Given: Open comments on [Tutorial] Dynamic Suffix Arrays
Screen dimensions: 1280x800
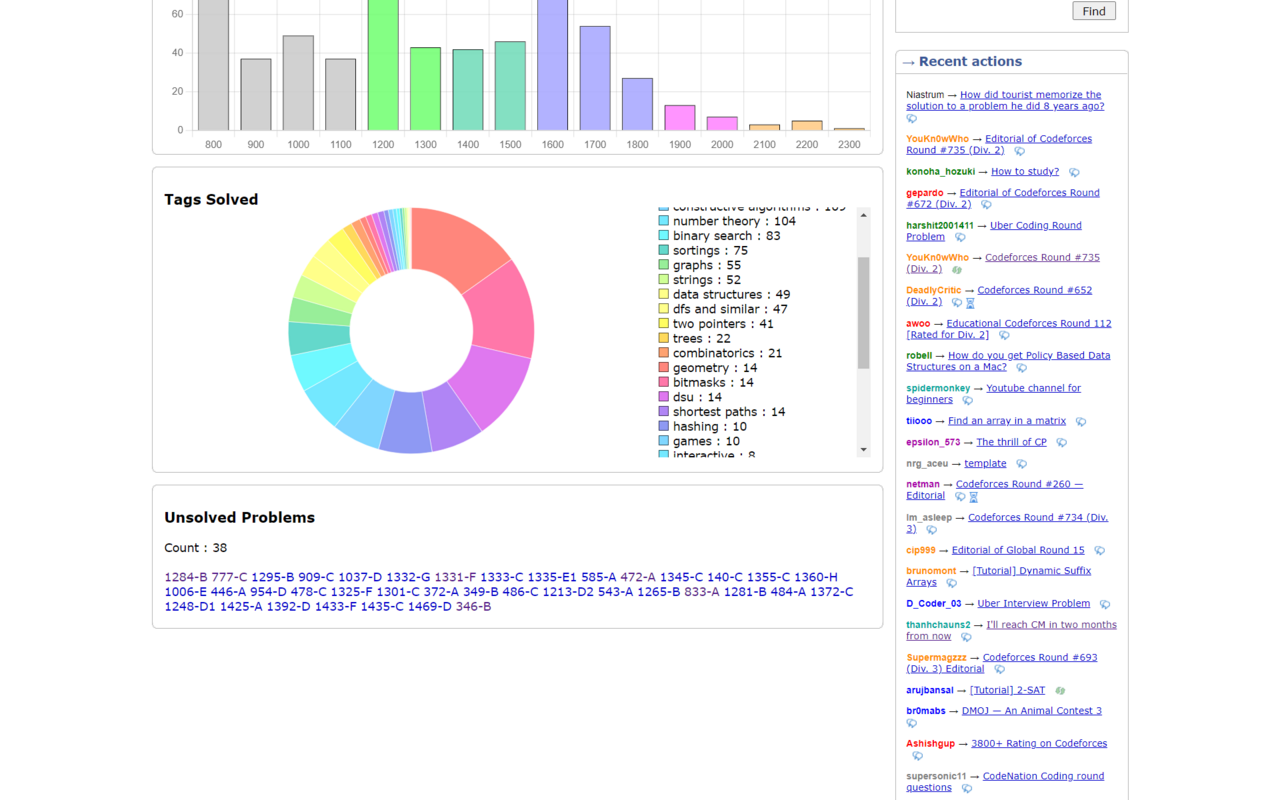Looking at the screenshot, I should pyautogui.click(x=950, y=583).
